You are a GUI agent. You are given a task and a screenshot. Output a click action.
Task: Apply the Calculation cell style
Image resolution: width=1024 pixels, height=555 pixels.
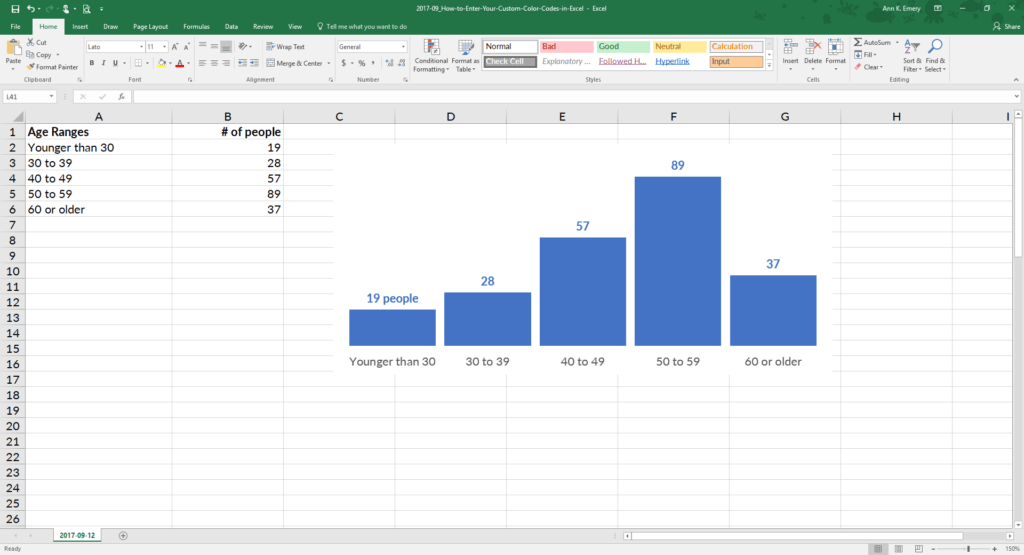(736, 46)
